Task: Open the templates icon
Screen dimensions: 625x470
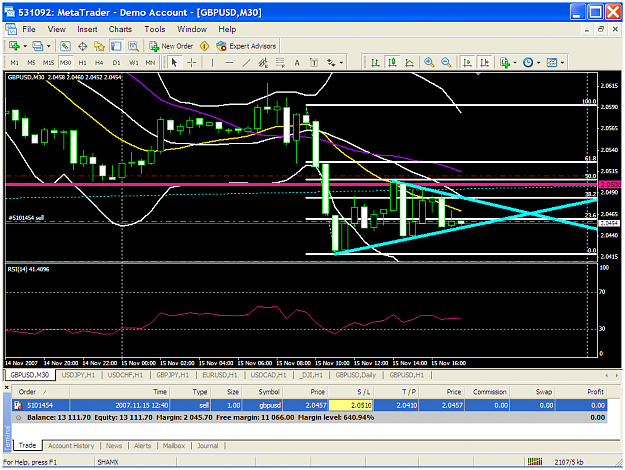Action: coord(552,63)
